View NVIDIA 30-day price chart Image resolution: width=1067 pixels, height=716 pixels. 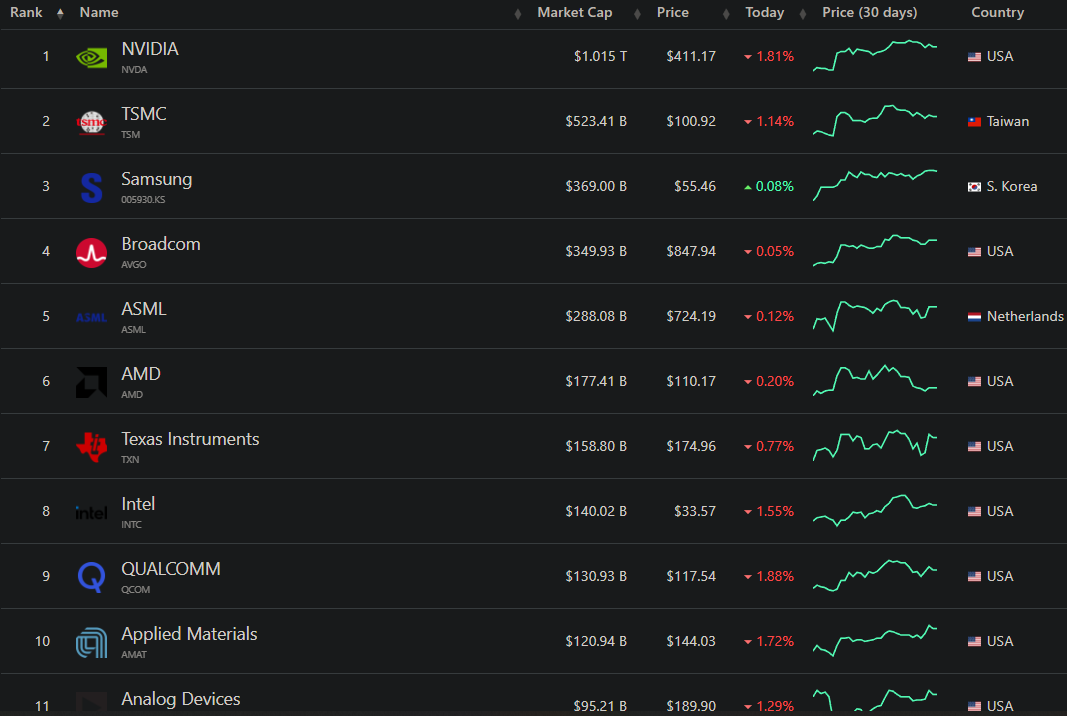coord(875,56)
